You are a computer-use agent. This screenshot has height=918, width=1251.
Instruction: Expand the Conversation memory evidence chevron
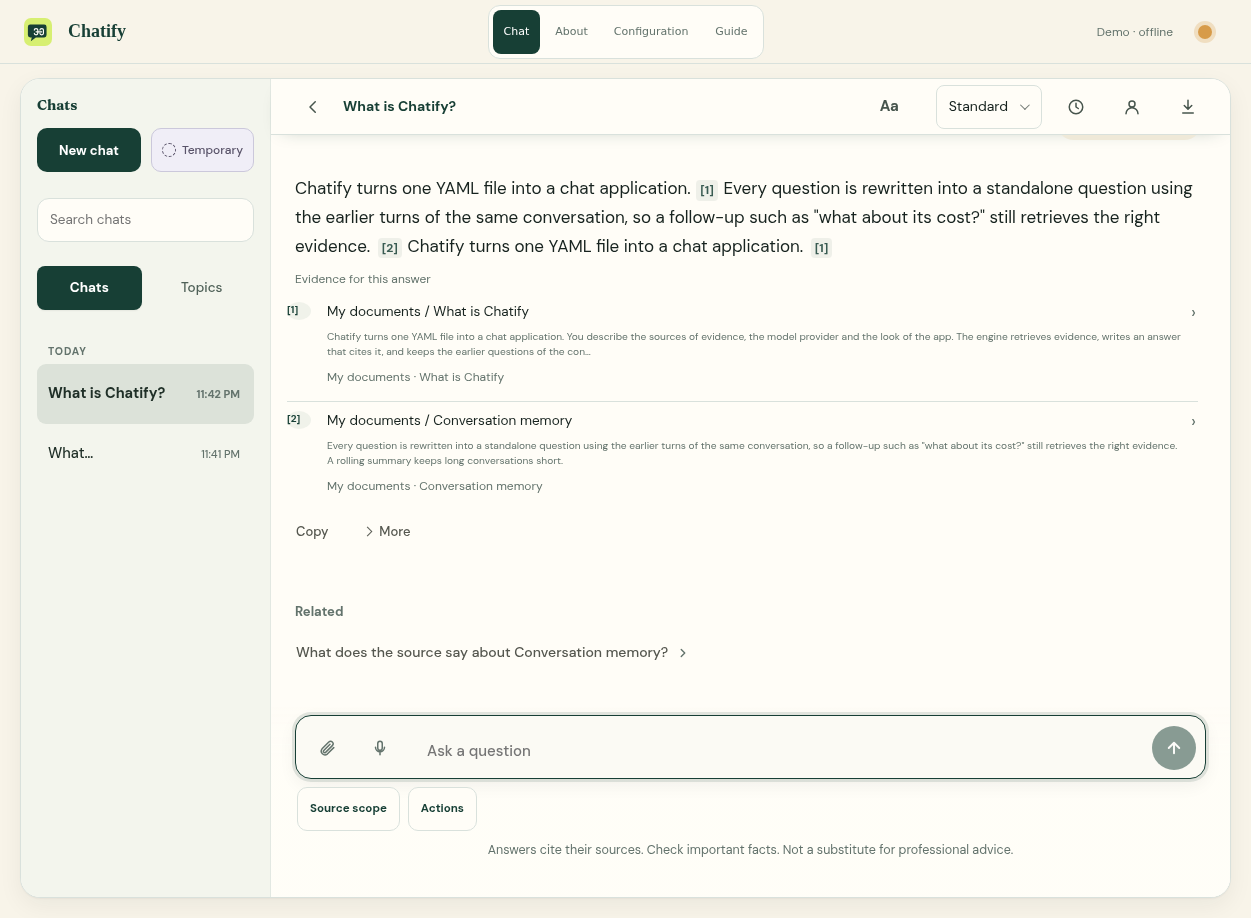click(1193, 422)
